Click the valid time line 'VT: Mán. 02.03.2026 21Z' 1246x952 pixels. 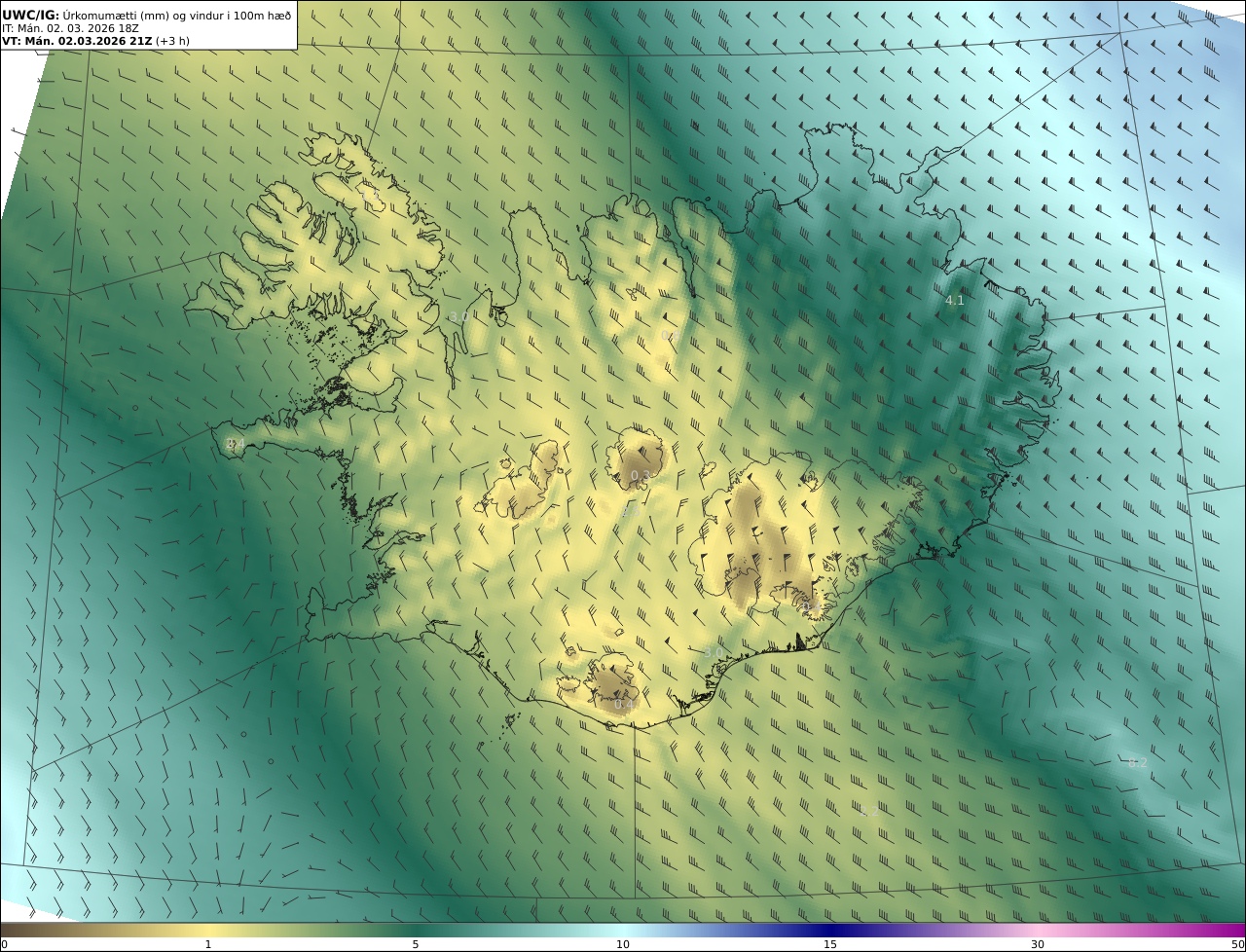pos(77,41)
